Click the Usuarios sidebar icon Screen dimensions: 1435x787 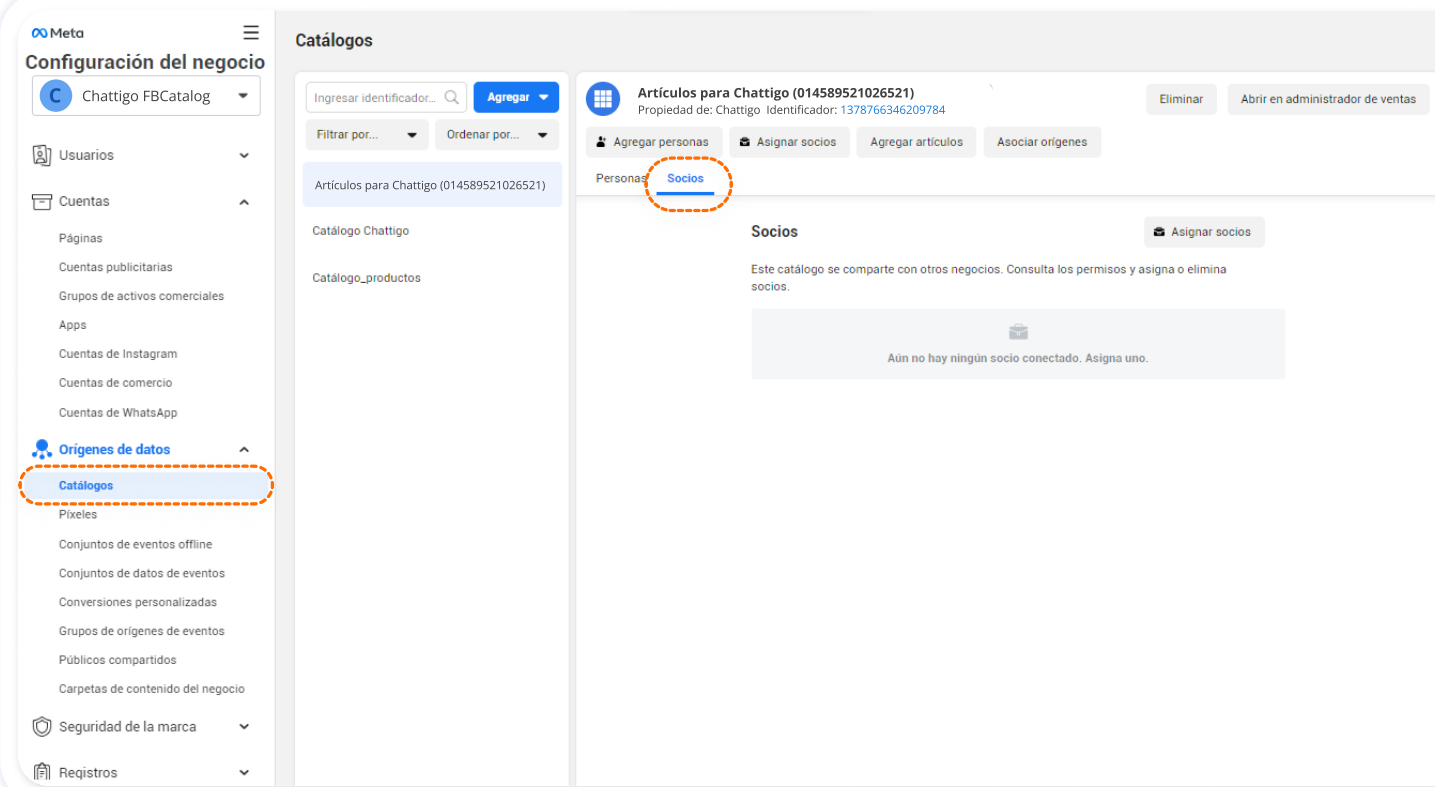[x=41, y=155]
